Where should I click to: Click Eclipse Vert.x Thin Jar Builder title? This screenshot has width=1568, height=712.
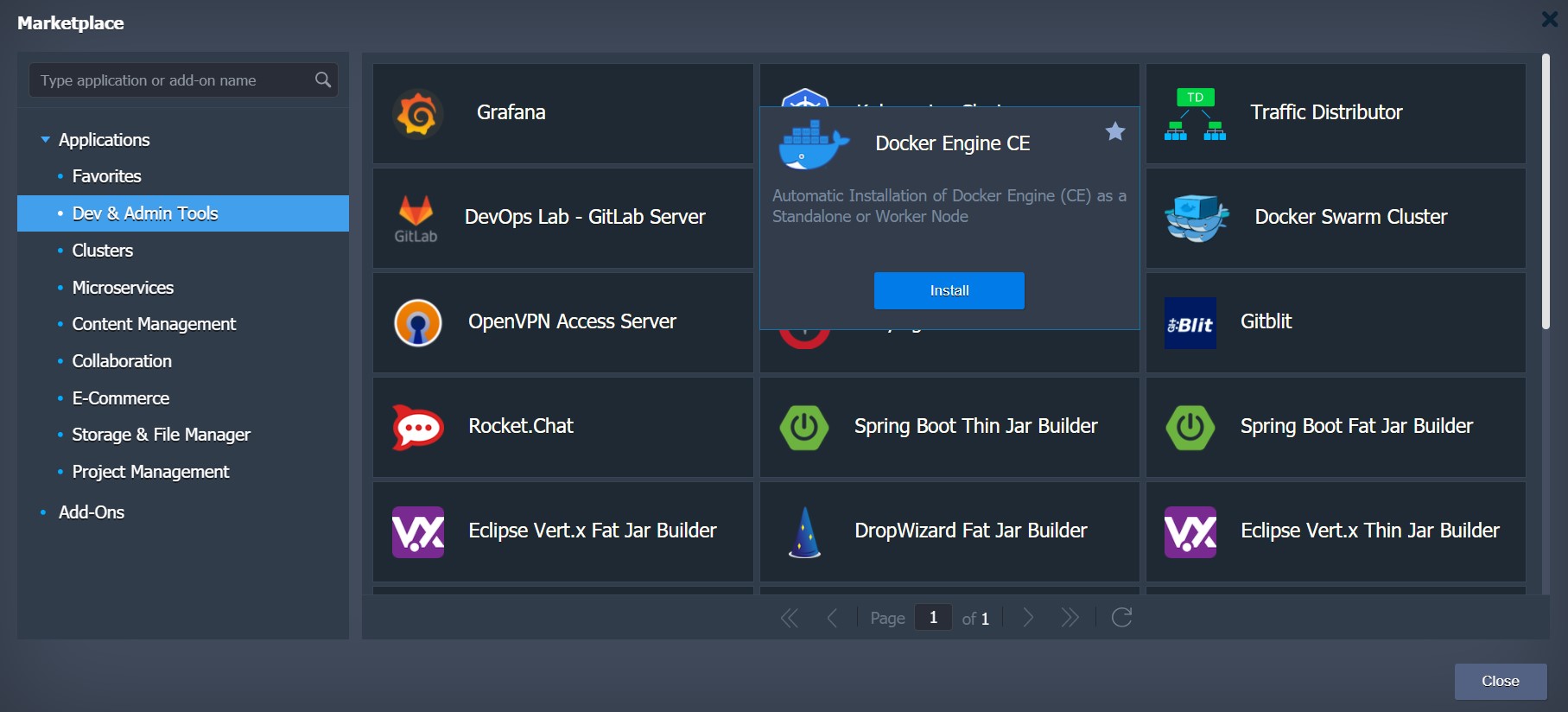pyautogui.click(x=1370, y=531)
